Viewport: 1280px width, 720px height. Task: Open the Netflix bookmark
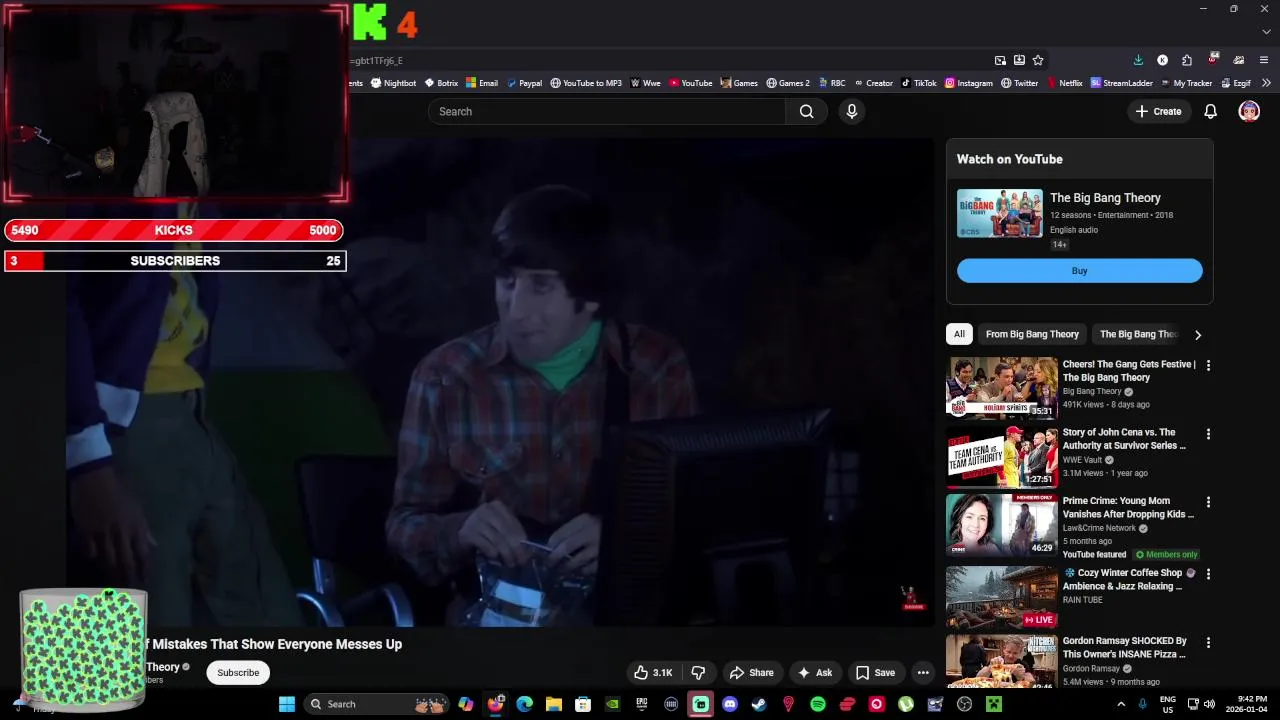[x=1064, y=83]
